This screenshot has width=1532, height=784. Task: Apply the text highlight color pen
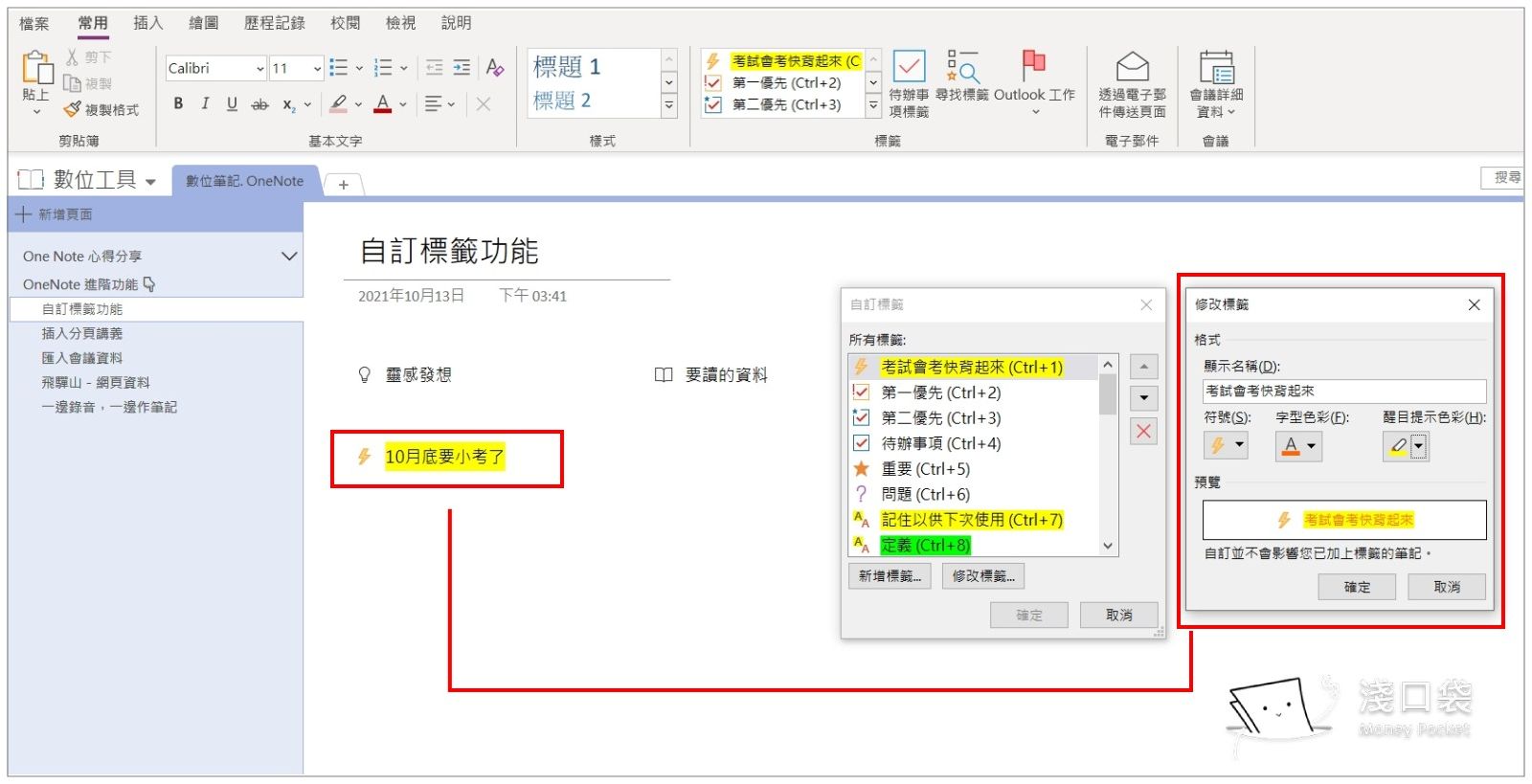point(338,103)
